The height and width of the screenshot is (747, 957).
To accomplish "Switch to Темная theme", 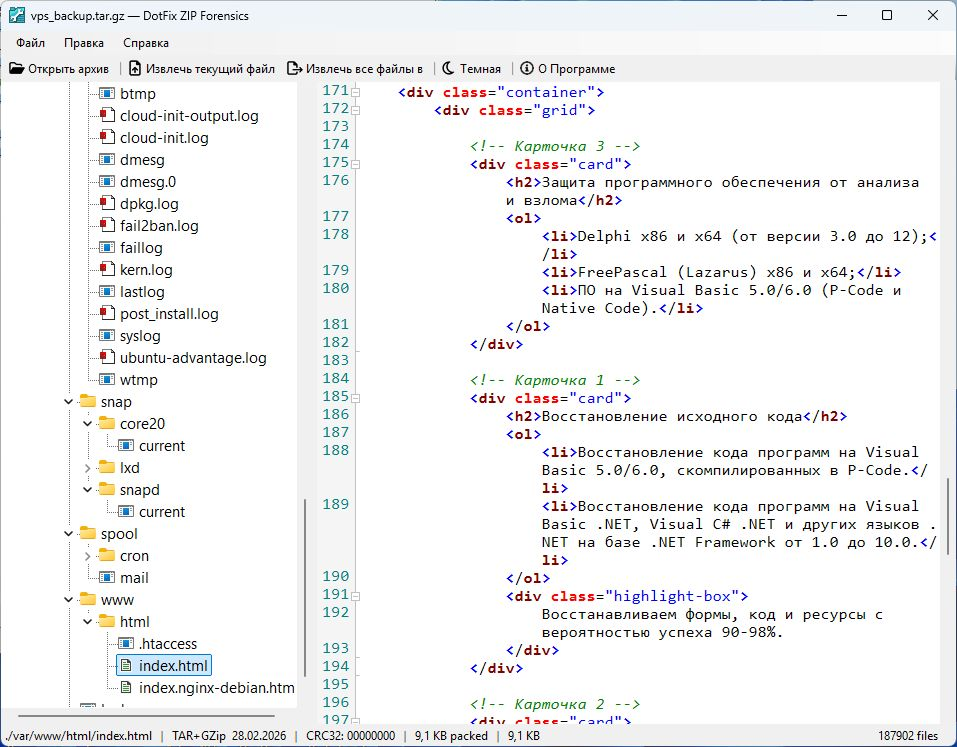I will coord(472,68).
